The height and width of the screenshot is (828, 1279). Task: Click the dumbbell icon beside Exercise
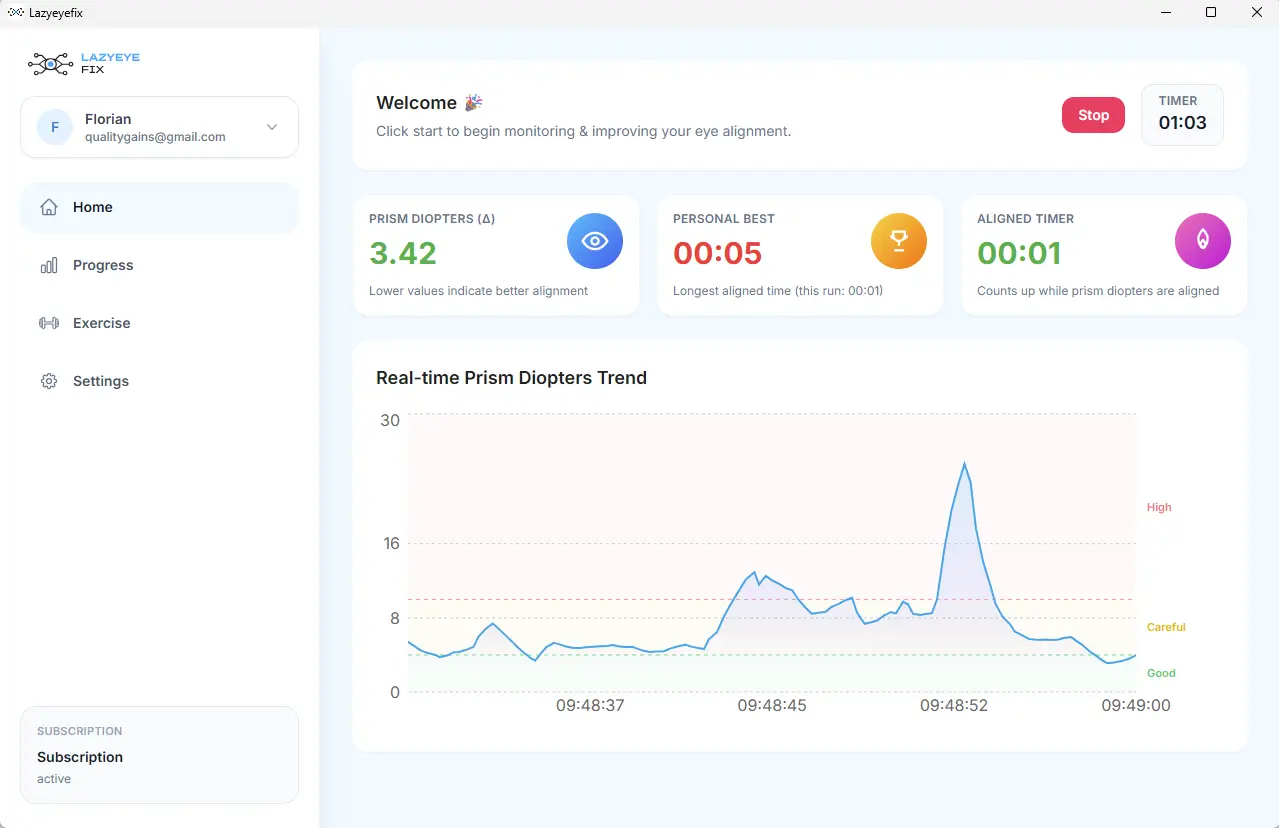[48, 323]
